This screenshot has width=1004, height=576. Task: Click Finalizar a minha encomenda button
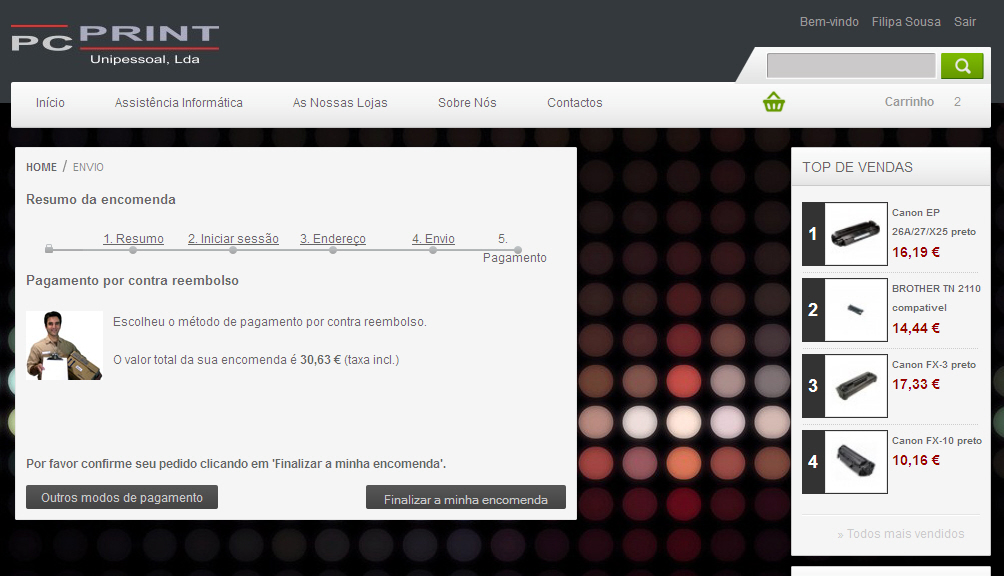[466, 499]
